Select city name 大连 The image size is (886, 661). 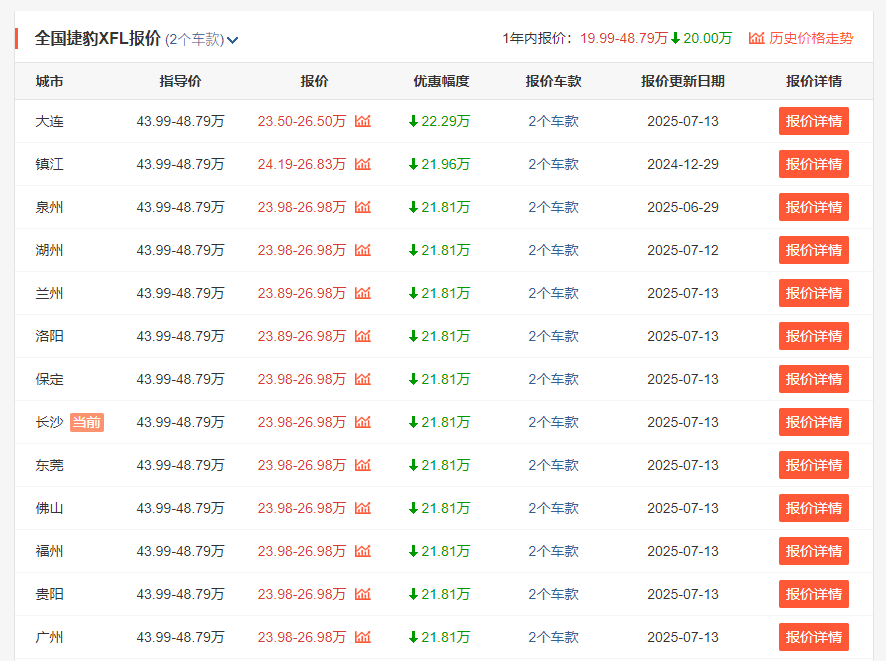point(49,121)
